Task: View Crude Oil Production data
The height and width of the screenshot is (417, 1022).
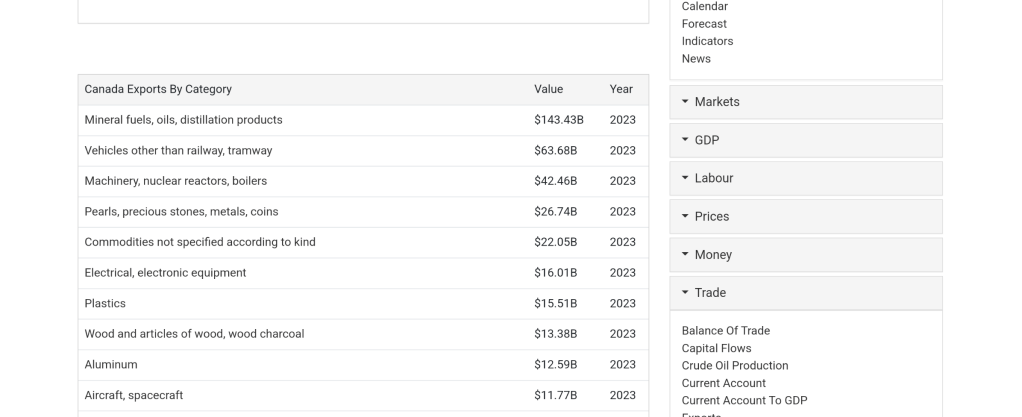Action: click(x=734, y=366)
